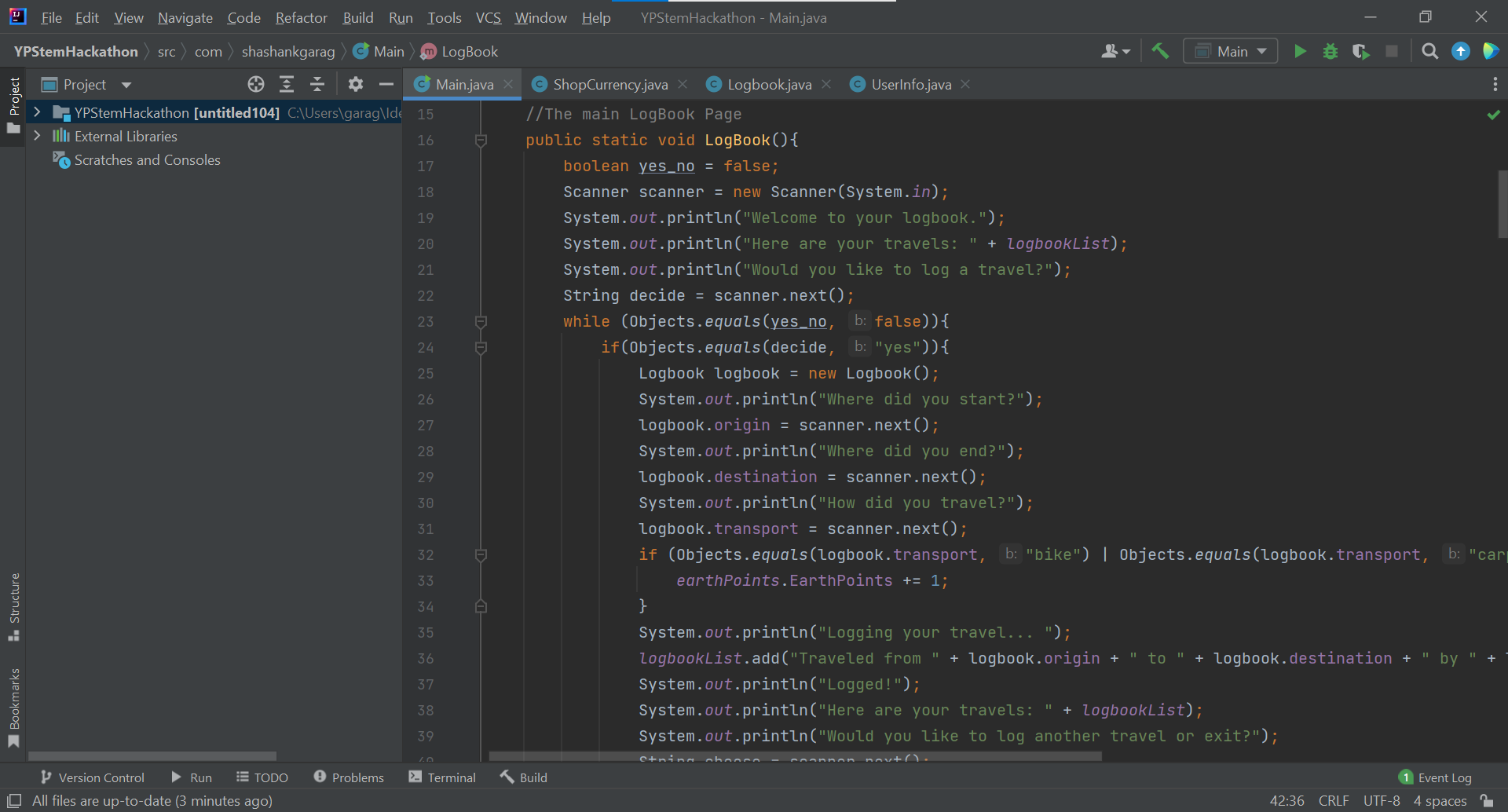Collapse all nodes in Project panel

pos(317,85)
